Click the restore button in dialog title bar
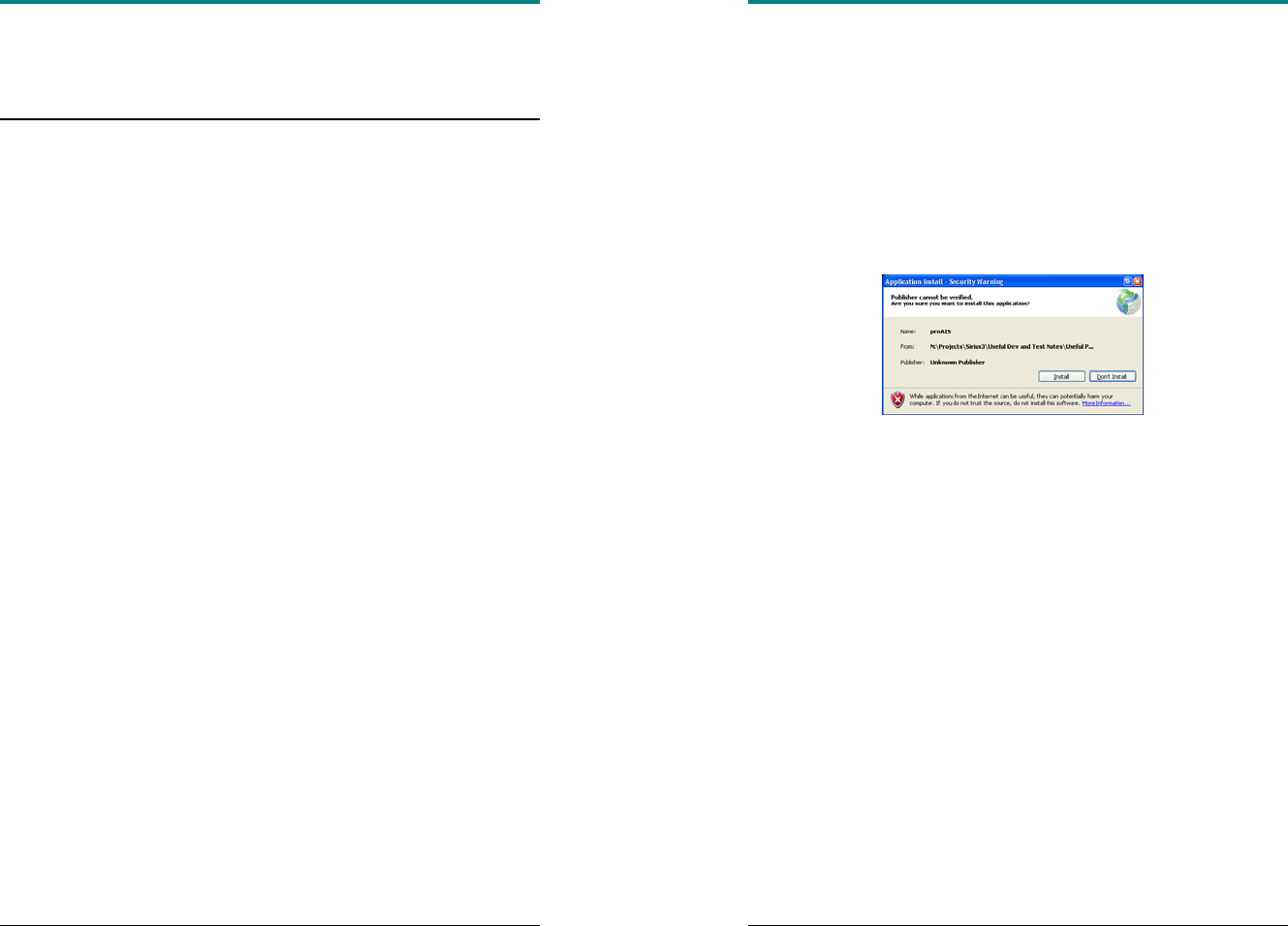 [1128, 281]
